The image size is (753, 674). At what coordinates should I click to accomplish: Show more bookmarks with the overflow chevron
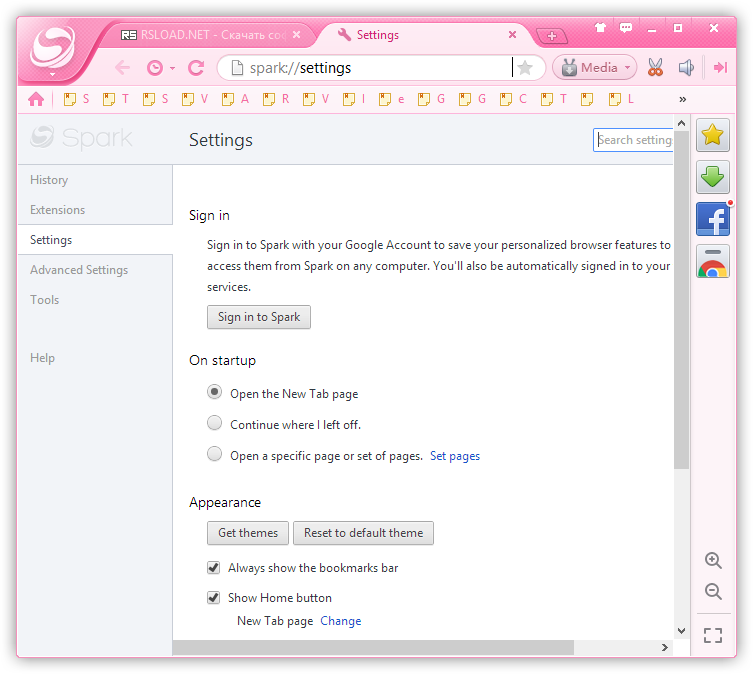point(682,99)
